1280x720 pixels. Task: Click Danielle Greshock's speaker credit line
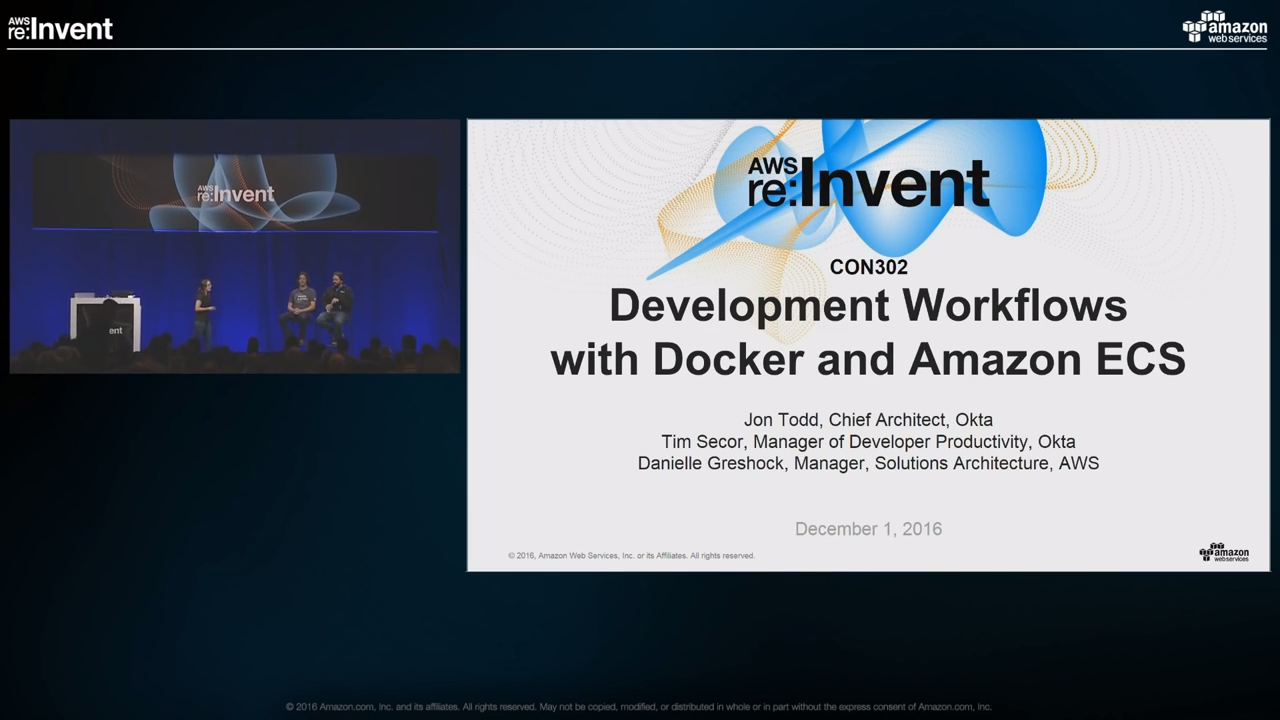pyautogui.click(x=868, y=463)
